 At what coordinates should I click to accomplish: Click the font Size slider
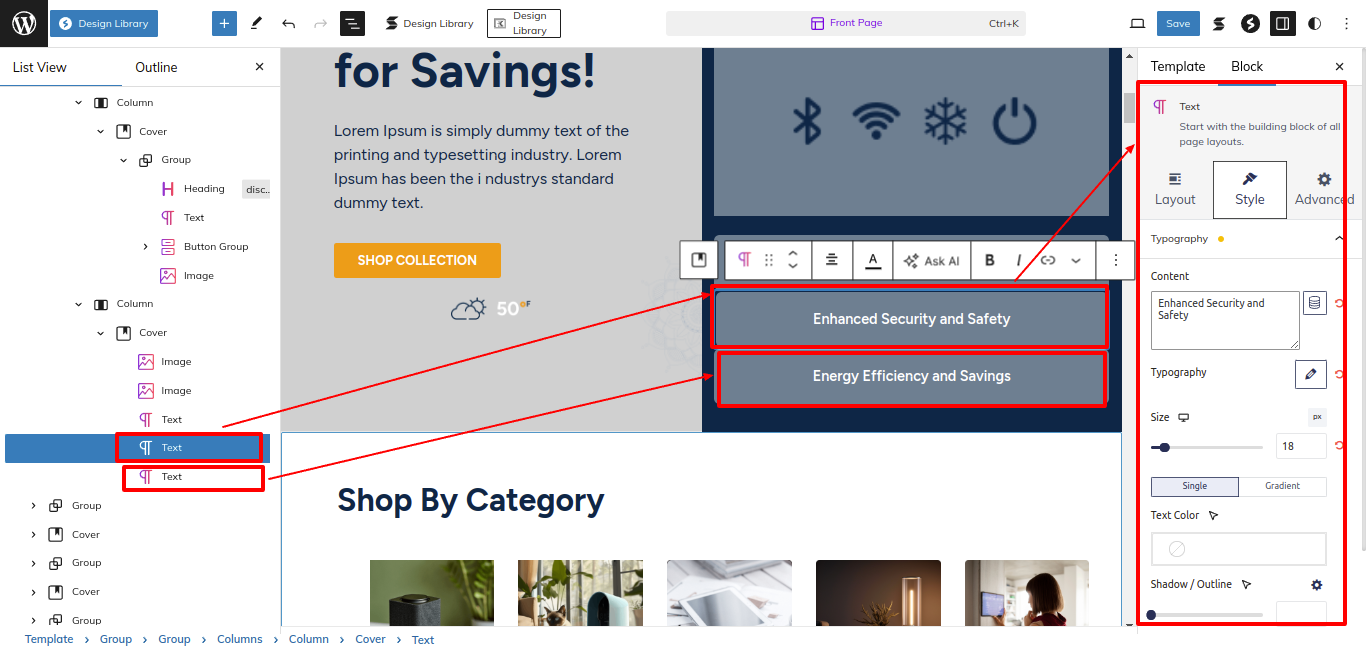(1207, 447)
